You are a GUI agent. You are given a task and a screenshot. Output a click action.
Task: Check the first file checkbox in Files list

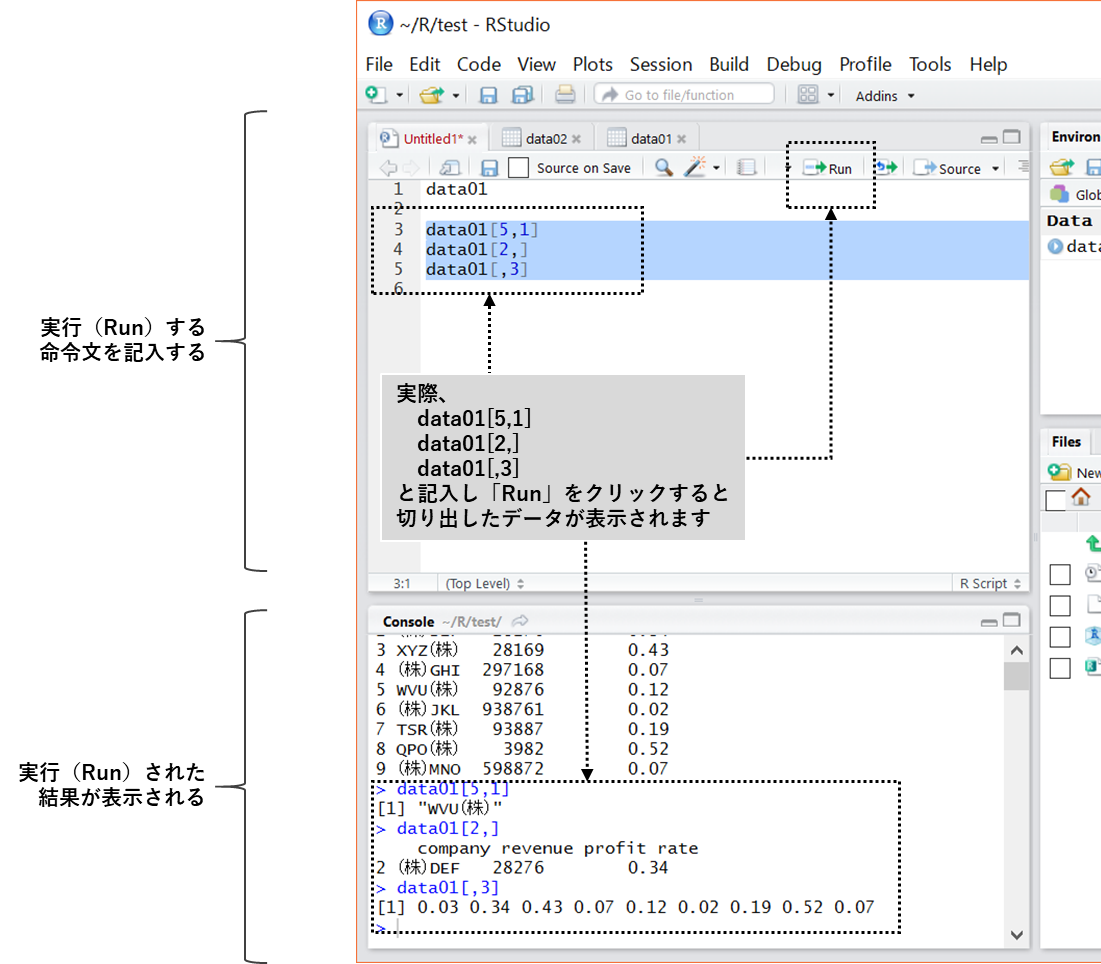pyautogui.click(x=1060, y=574)
